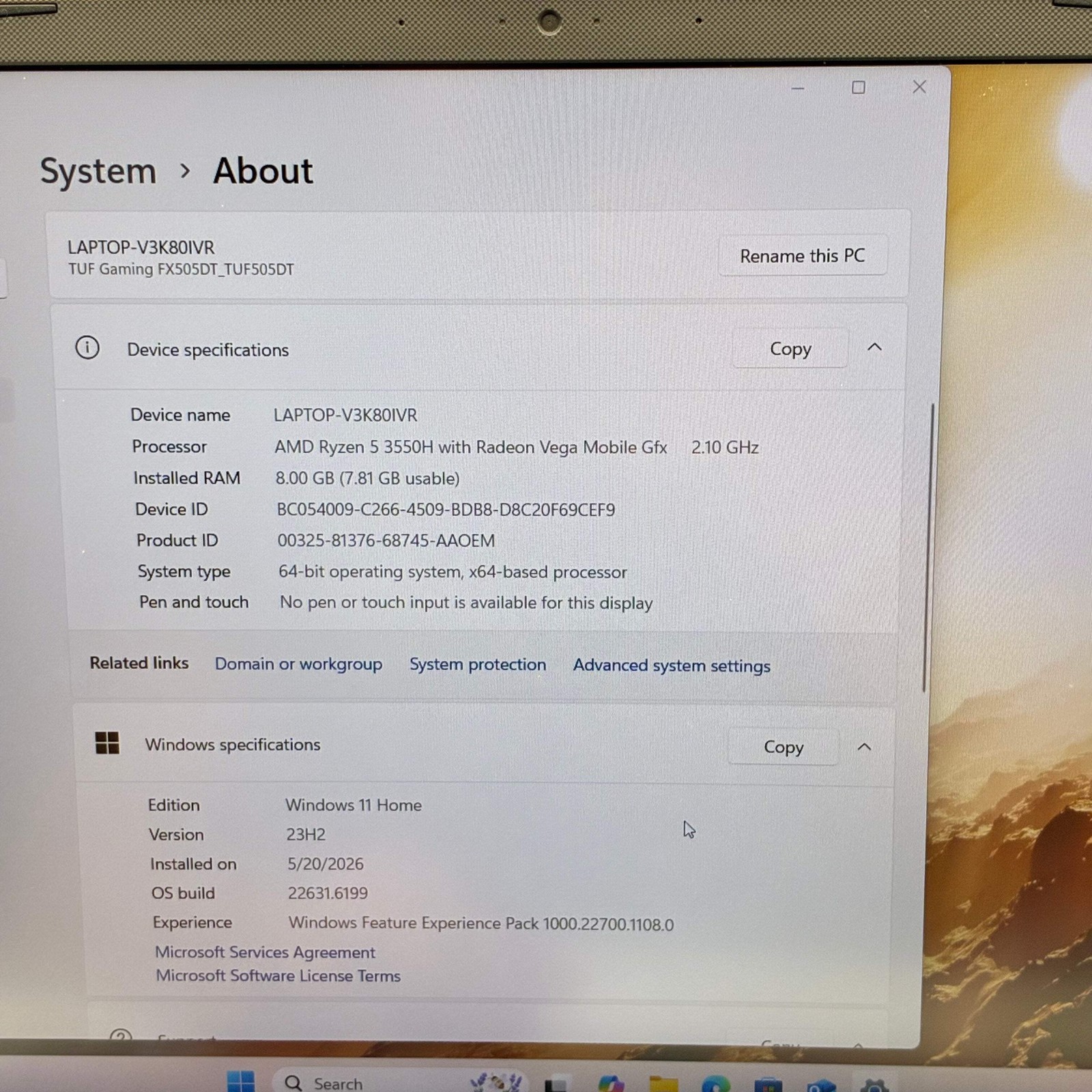Click the Settings page vertical scrollbar
Image resolution: width=1092 pixels, height=1092 pixels.
click(928, 547)
